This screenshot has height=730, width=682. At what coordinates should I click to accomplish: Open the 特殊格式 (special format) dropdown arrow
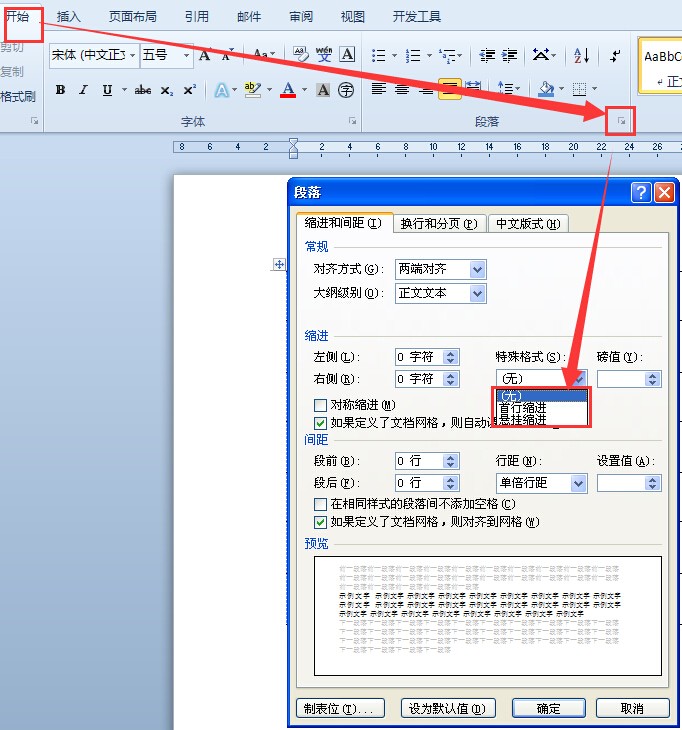pyautogui.click(x=579, y=379)
